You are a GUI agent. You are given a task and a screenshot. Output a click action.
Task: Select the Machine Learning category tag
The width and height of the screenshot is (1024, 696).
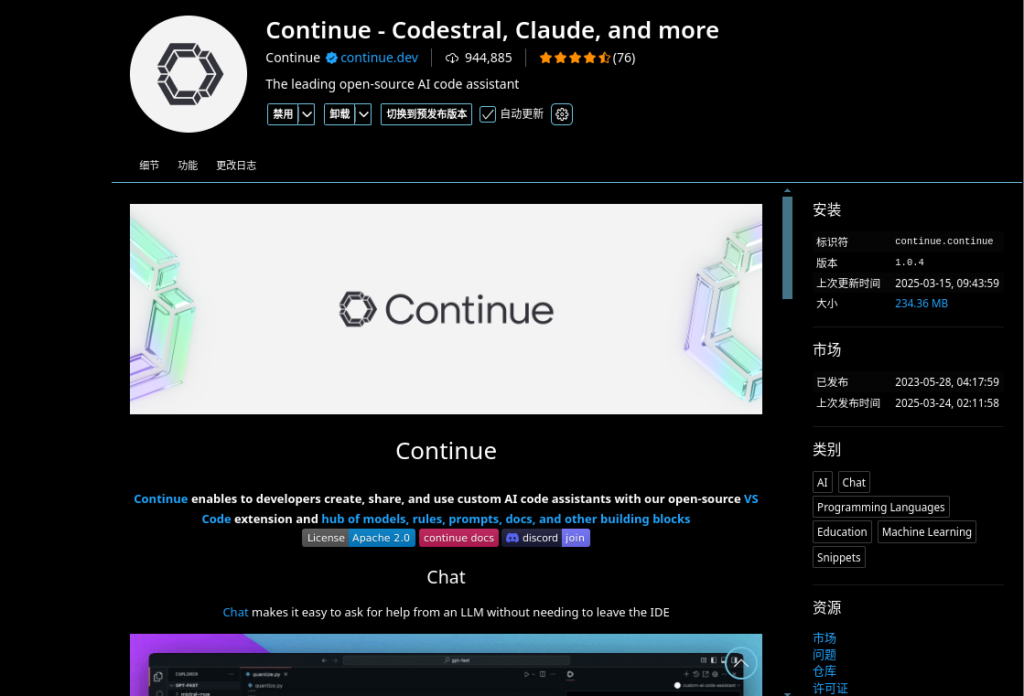point(927,532)
